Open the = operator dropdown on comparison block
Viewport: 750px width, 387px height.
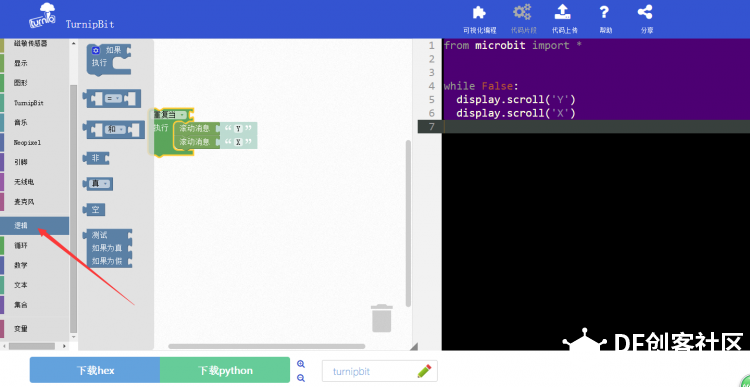pos(112,99)
